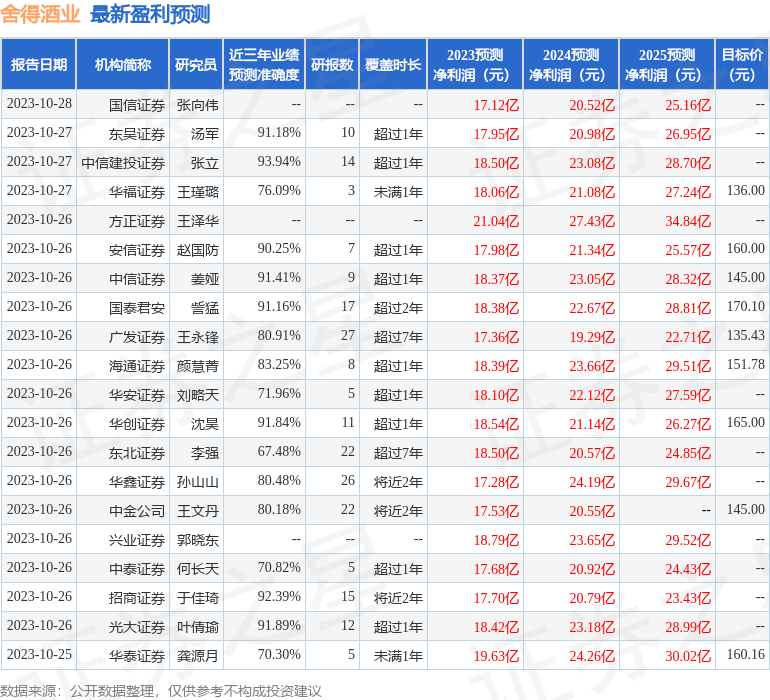770x700 pixels.
Task: Click the 研究员 column header
Action: [x=195, y=65]
